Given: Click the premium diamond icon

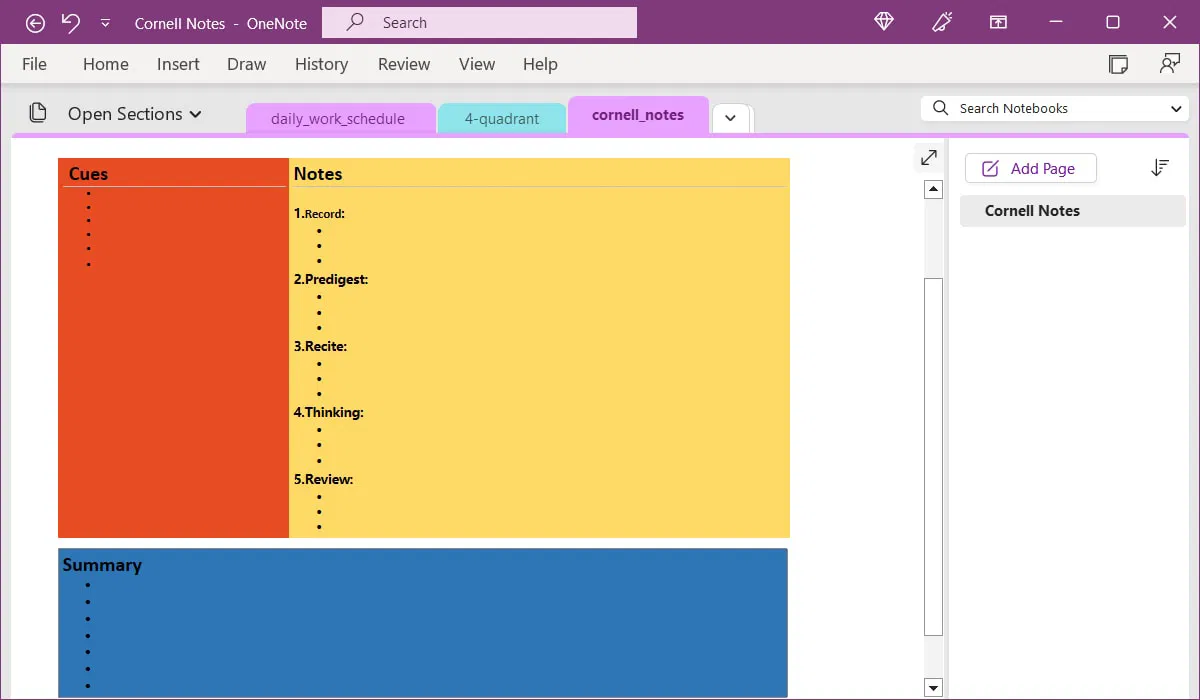Looking at the screenshot, I should coord(883,22).
